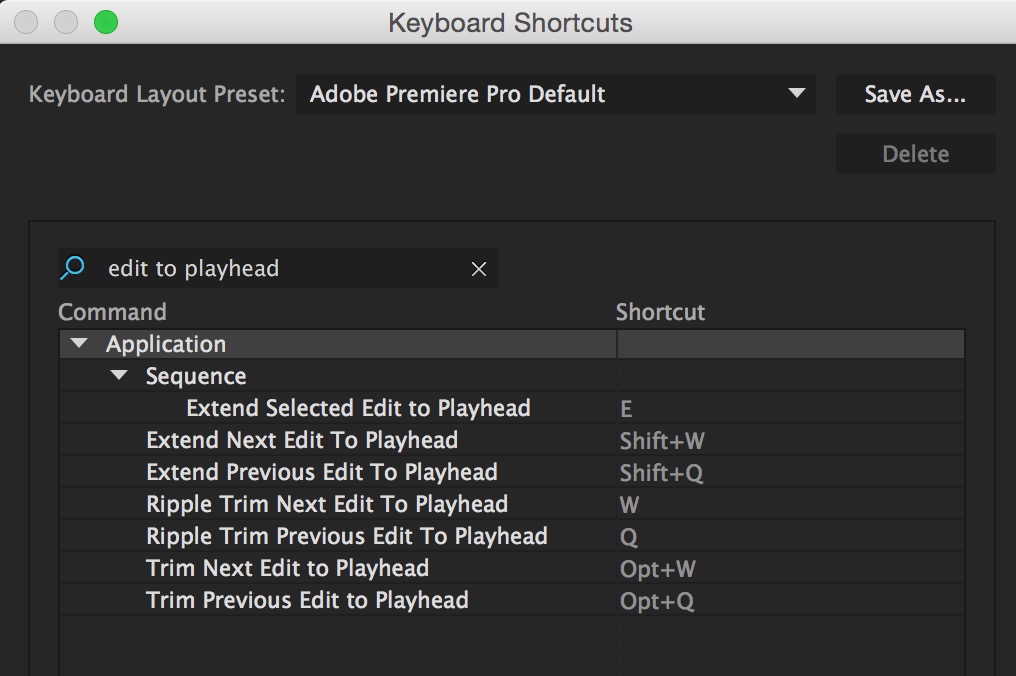Image resolution: width=1016 pixels, height=676 pixels.
Task: Select Trim Next Edit to Playhead command
Action: (x=288, y=568)
